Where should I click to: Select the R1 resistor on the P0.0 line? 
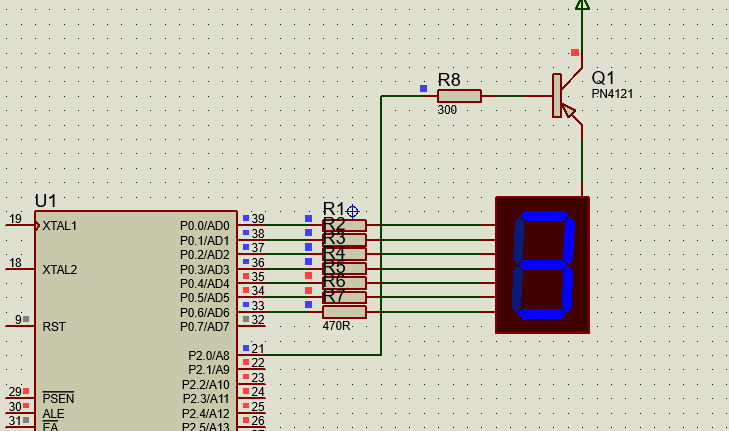click(x=344, y=225)
